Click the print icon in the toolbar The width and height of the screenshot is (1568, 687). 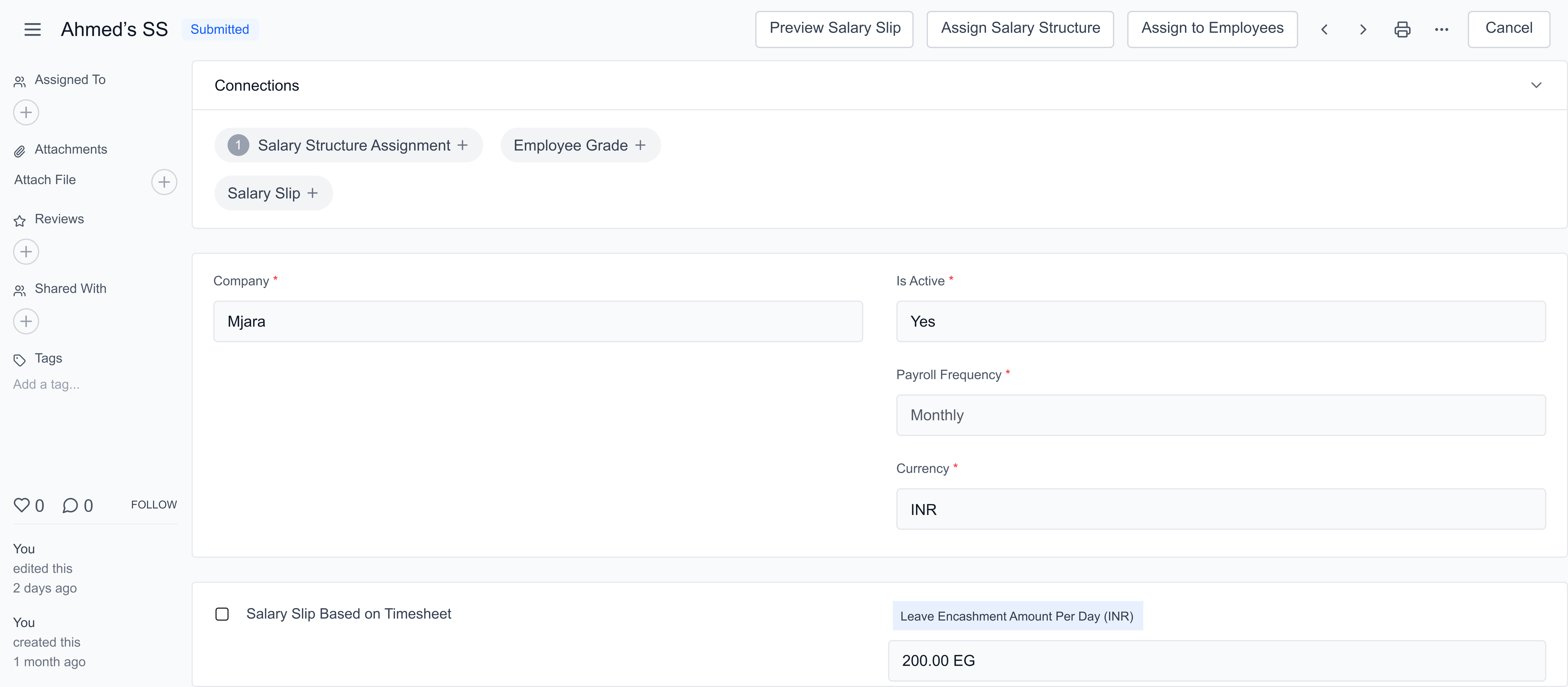1402,29
